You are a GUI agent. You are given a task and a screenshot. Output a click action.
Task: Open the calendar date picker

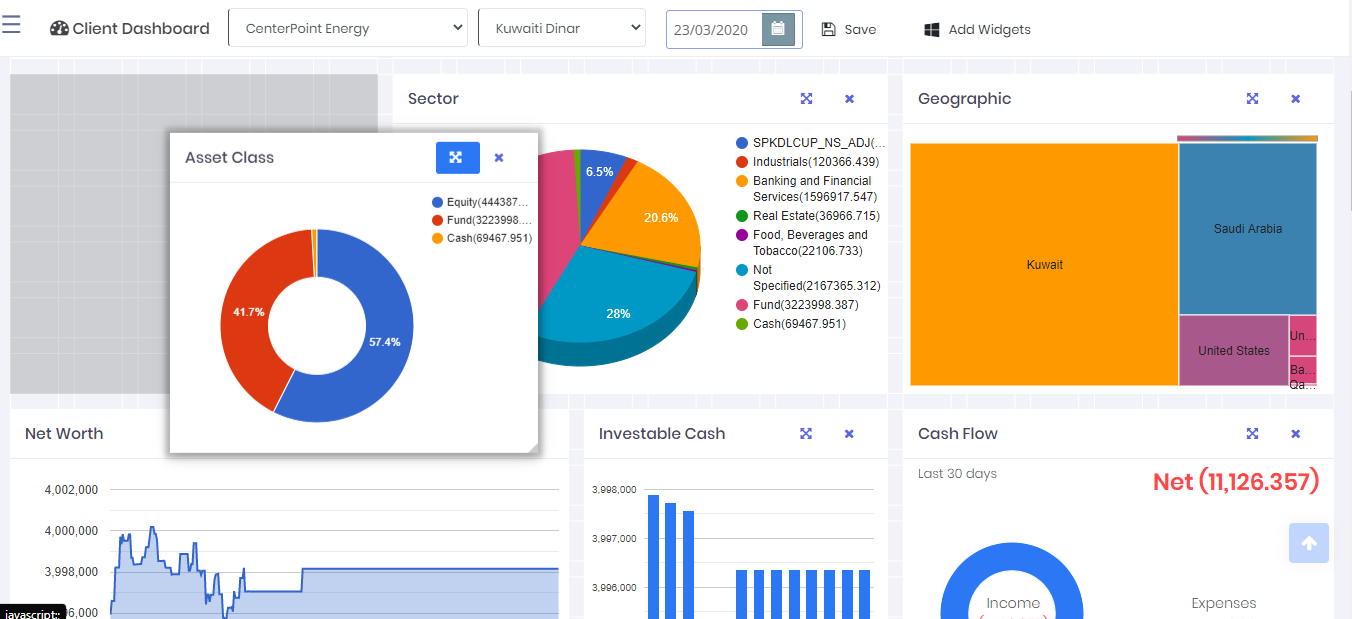779,29
